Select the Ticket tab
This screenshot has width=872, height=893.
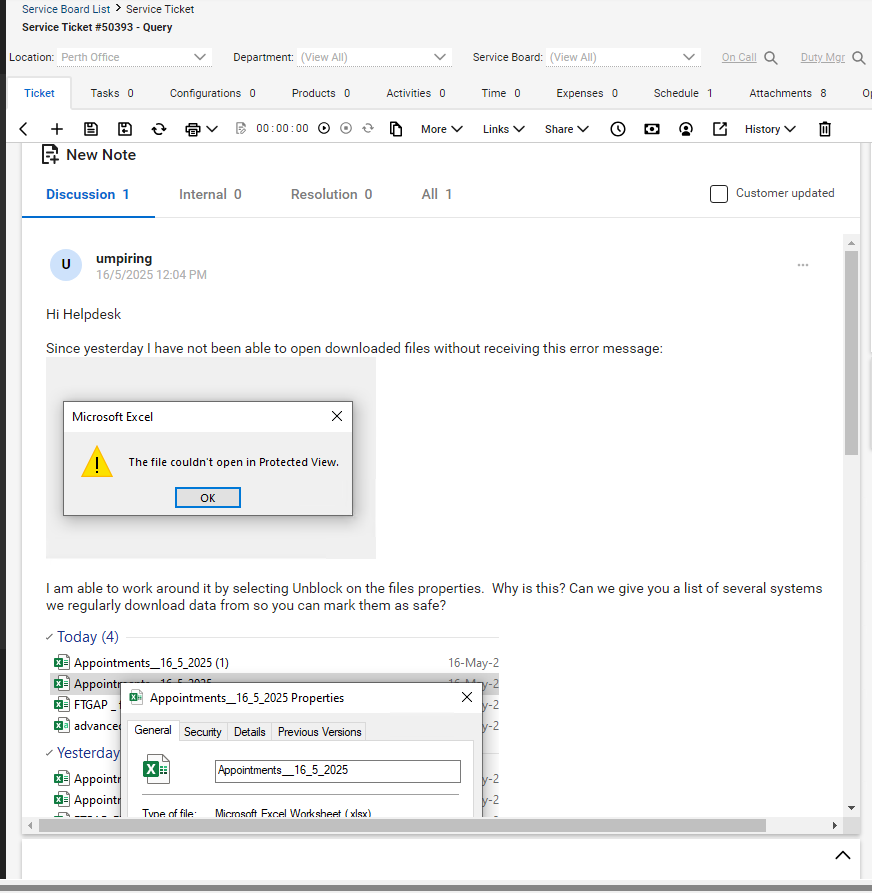coord(39,93)
